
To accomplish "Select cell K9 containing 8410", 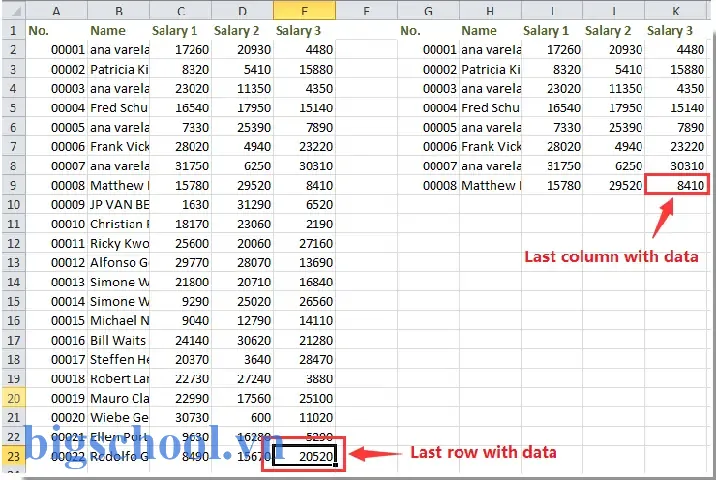I will click(676, 185).
